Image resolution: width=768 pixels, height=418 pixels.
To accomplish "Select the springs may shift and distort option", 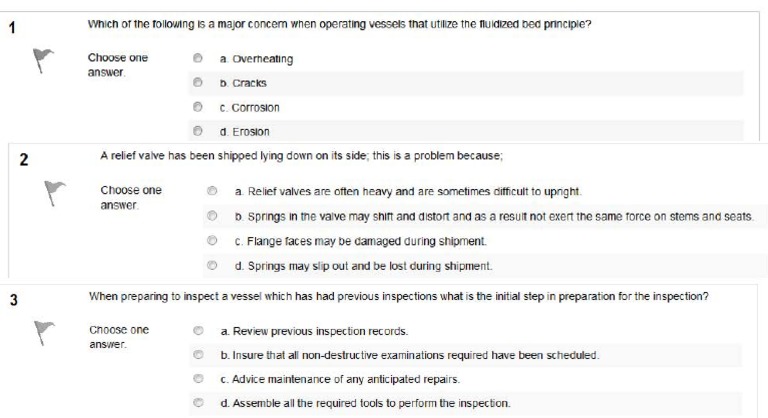I will coord(212,216).
